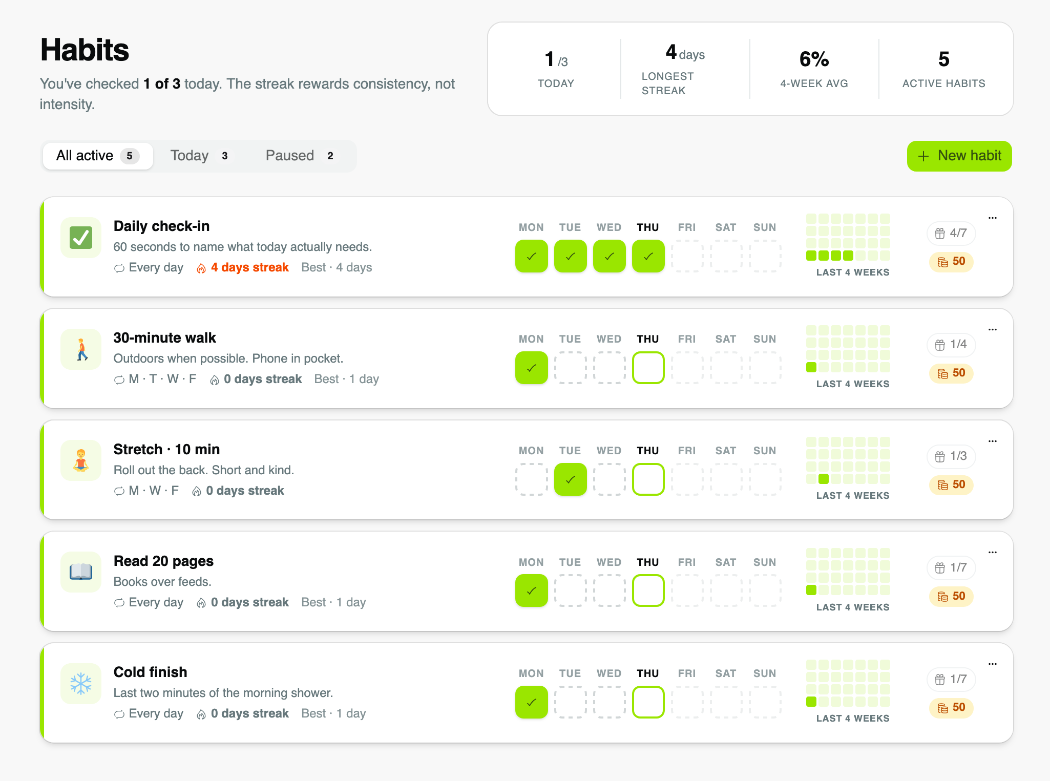
Task: Click the 'Books over feeds.' description
Action: tap(162, 582)
